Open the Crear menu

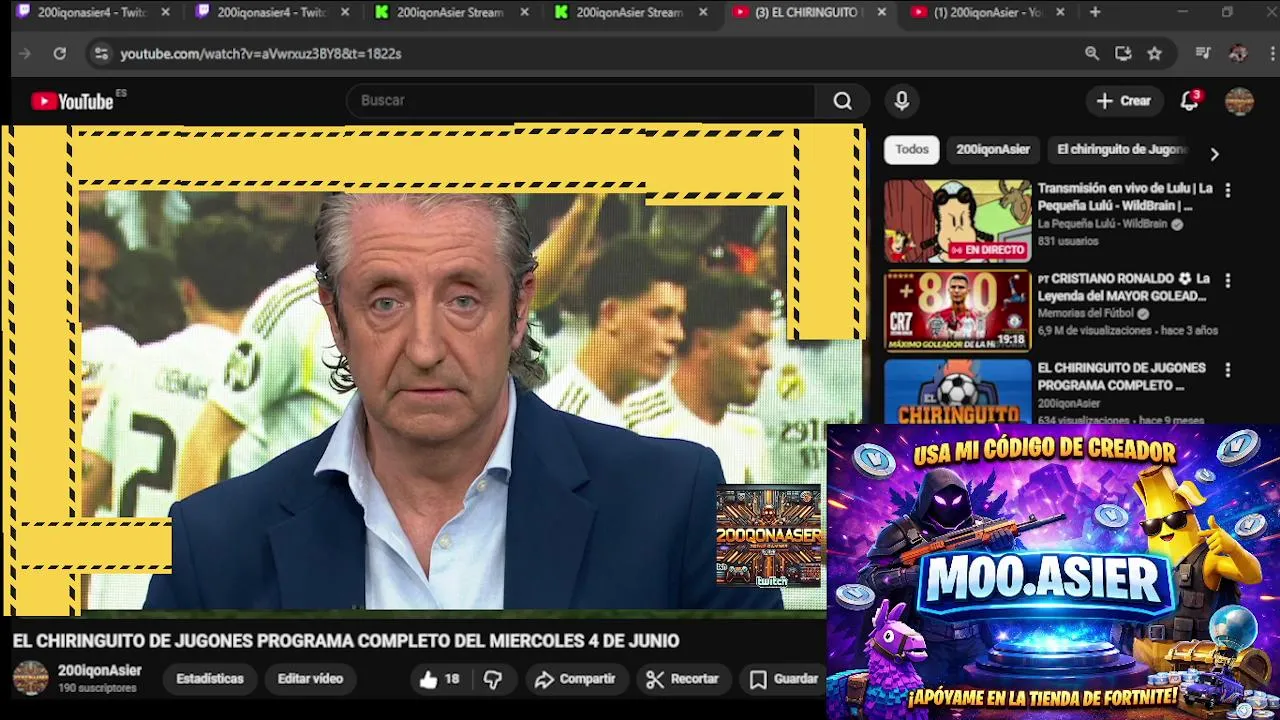(x=1124, y=100)
